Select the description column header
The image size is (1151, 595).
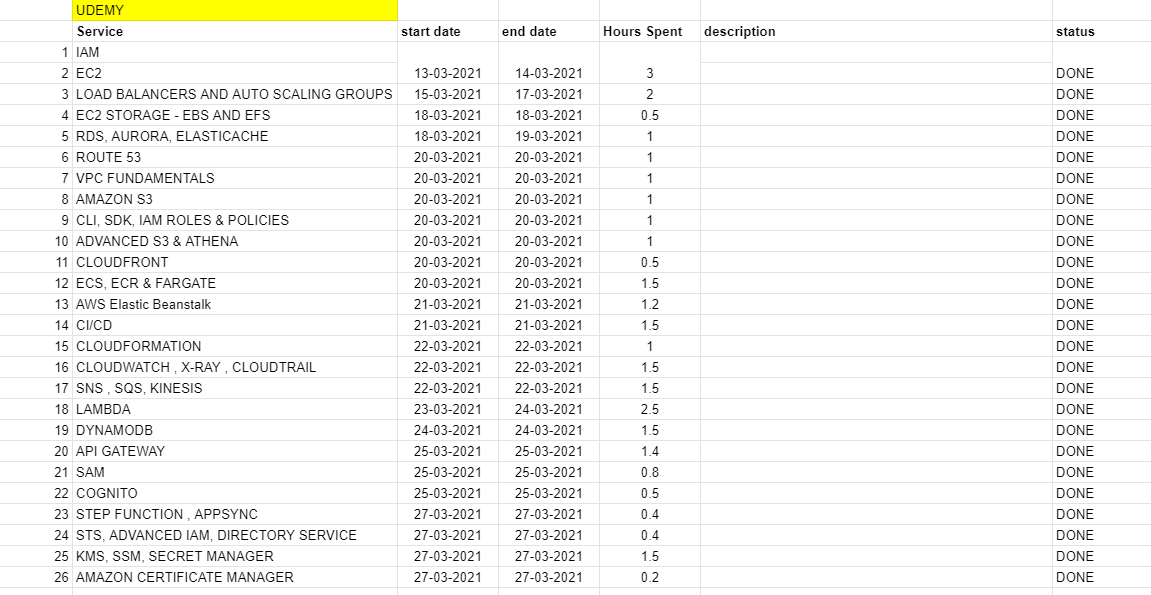[876, 32]
